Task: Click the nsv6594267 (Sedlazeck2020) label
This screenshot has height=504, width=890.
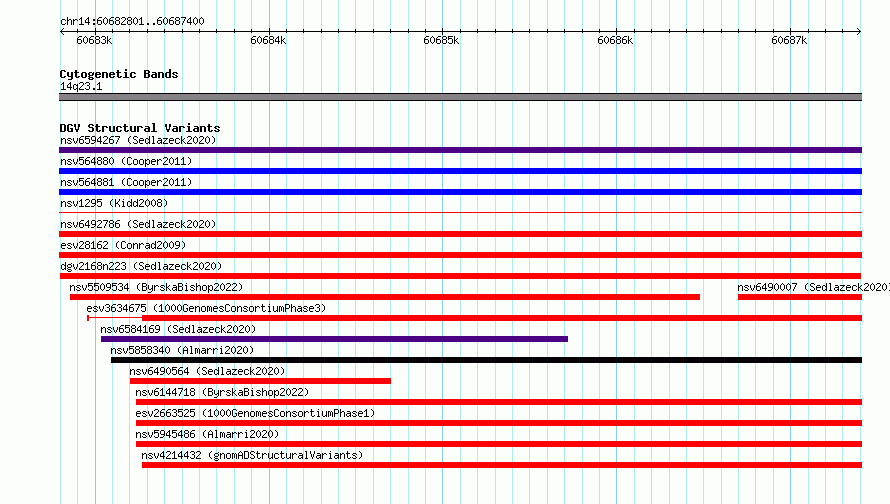Action: pyautogui.click(x=138, y=140)
